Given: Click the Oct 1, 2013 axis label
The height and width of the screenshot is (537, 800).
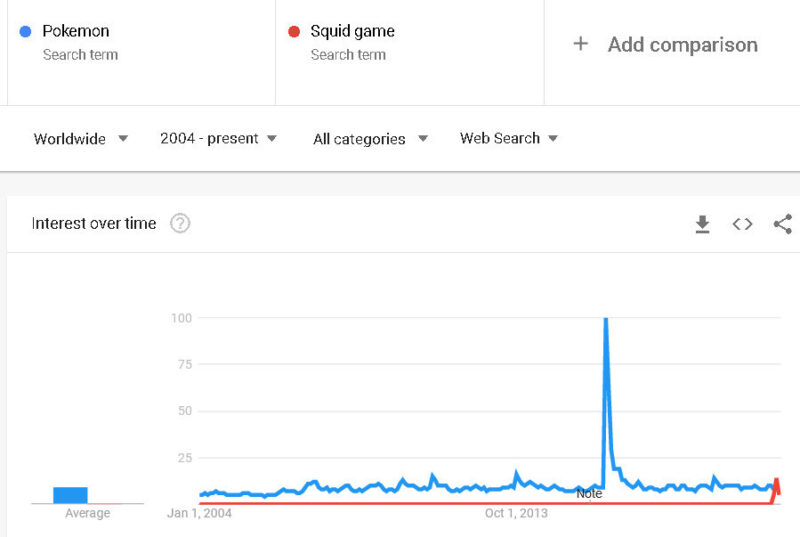Looking at the screenshot, I should pos(516,513).
